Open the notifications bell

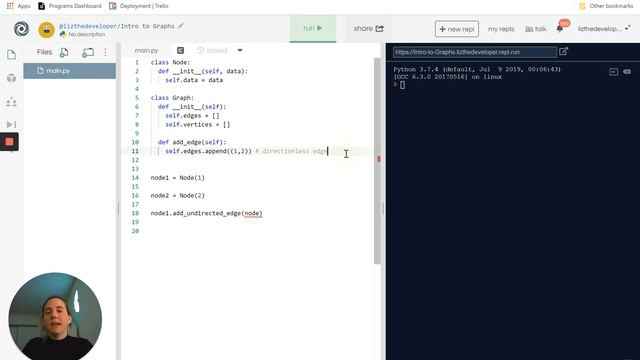(x=560, y=29)
